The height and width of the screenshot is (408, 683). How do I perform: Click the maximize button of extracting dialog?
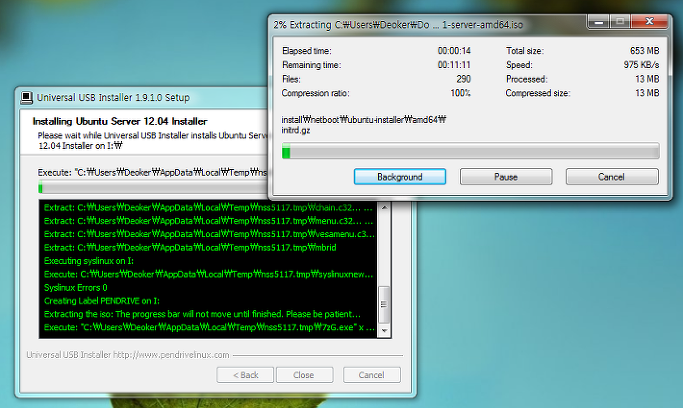(x=620, y=21)
